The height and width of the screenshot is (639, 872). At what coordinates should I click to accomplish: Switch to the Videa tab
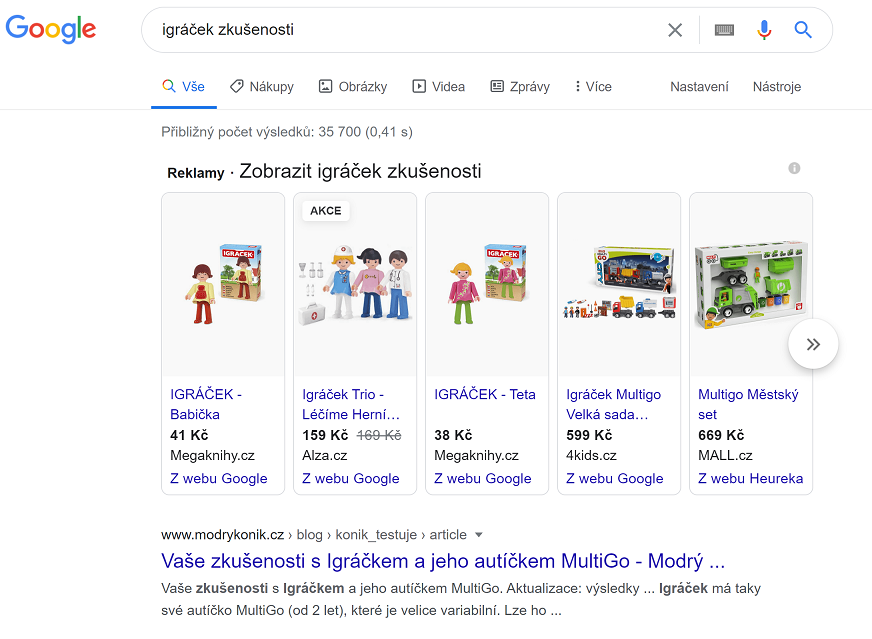[438, 87]
